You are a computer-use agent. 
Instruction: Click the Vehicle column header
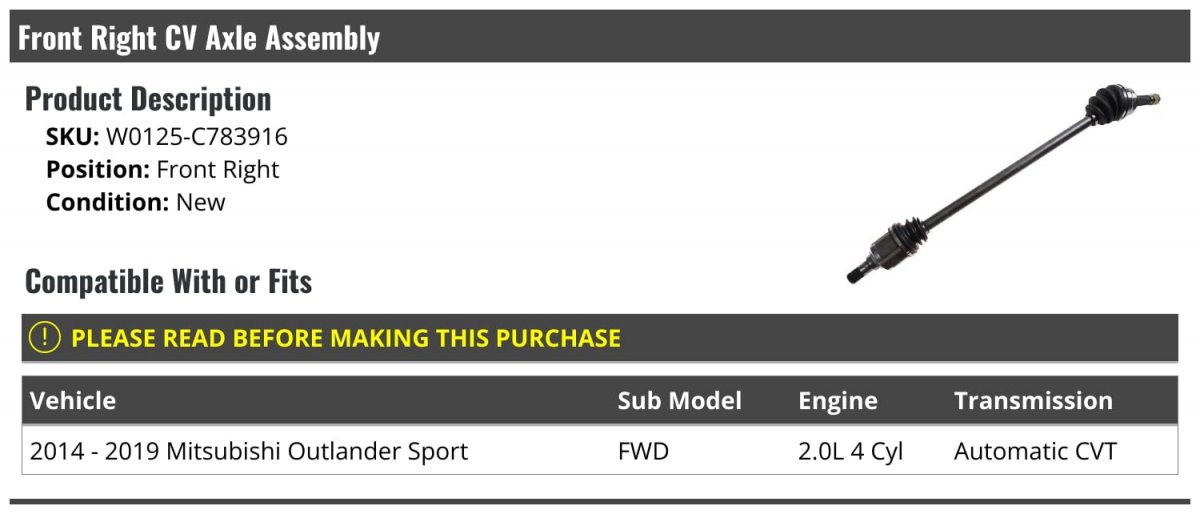(x=73, y=401)
